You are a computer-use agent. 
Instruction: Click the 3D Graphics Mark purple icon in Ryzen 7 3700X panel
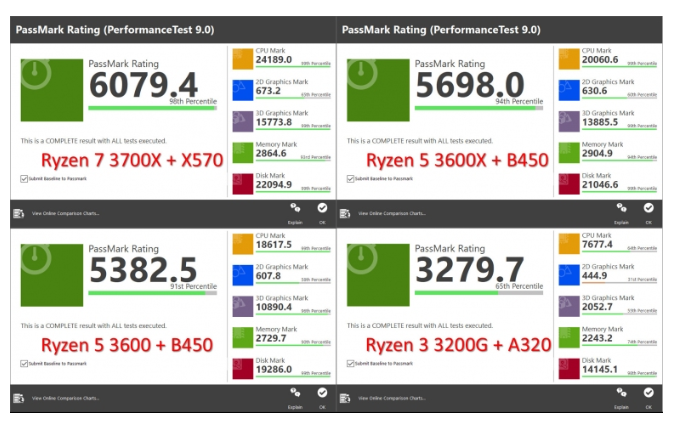(x=242, y=122)
